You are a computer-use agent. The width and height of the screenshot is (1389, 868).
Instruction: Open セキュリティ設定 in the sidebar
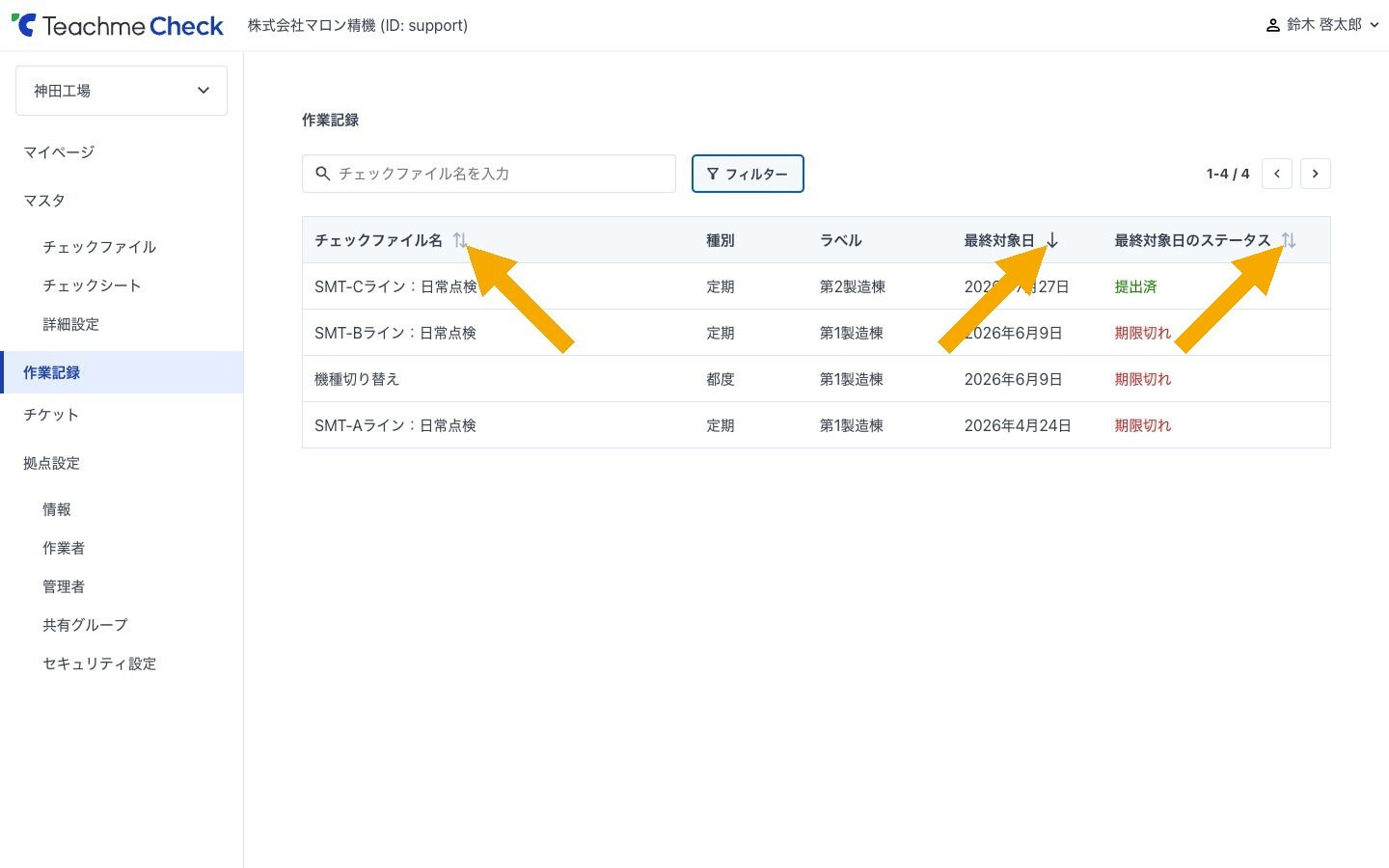[99, 664]
